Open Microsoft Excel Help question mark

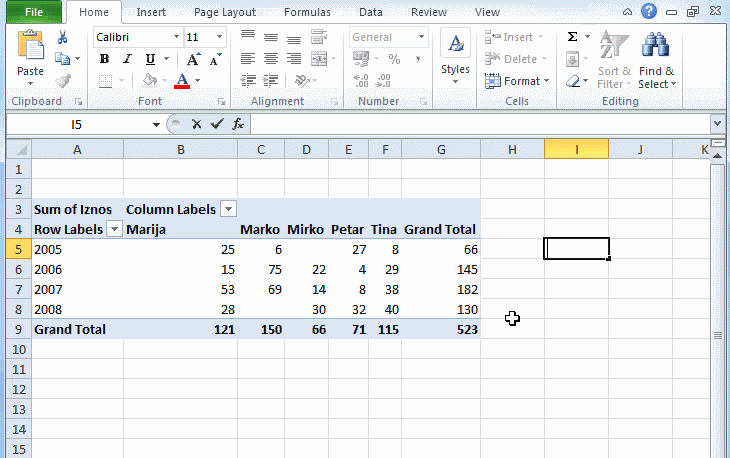point(649,13)
